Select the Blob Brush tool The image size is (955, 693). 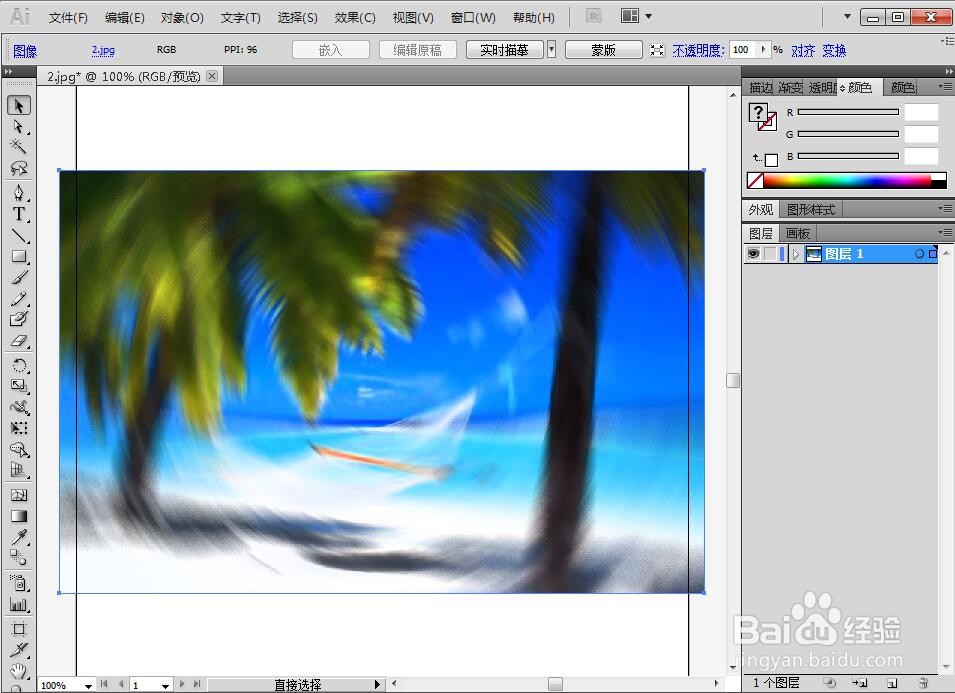pos(19,318)
